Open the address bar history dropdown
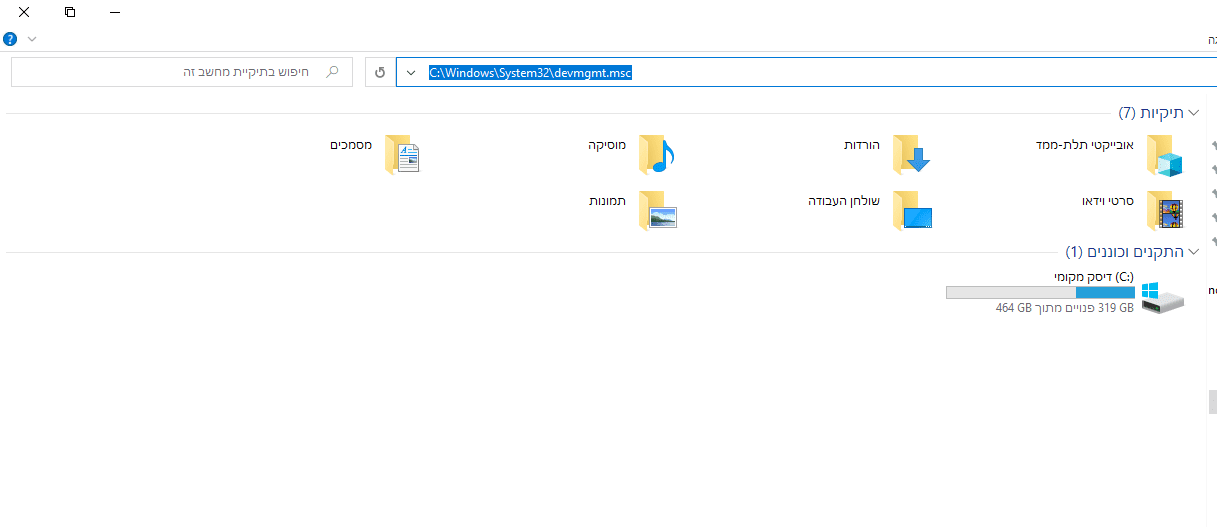This screenshot has height=527, width=1217. point(410,73)
